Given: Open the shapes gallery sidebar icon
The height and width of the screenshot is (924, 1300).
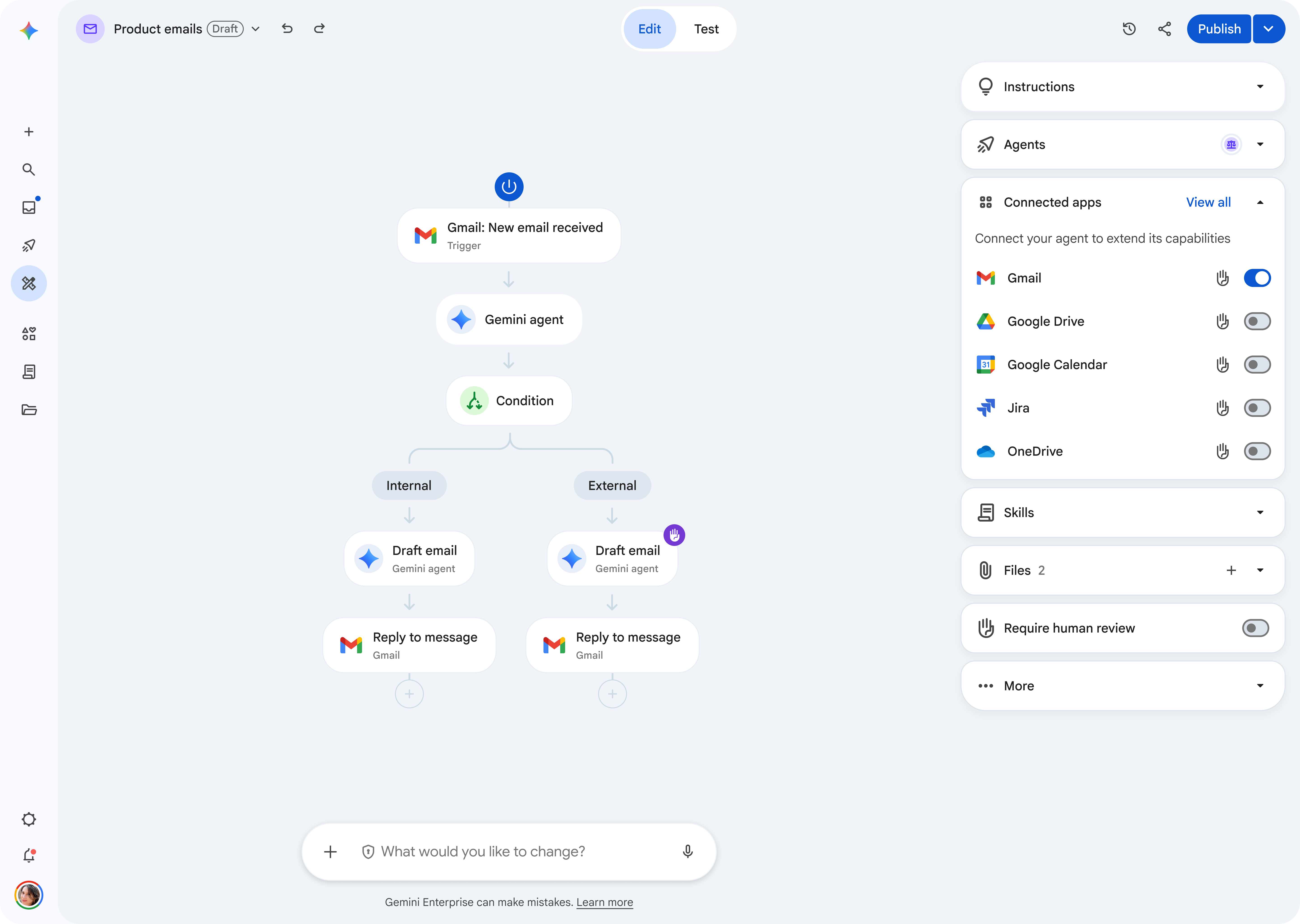Looking at the screenshot, I should coord(29,334).
